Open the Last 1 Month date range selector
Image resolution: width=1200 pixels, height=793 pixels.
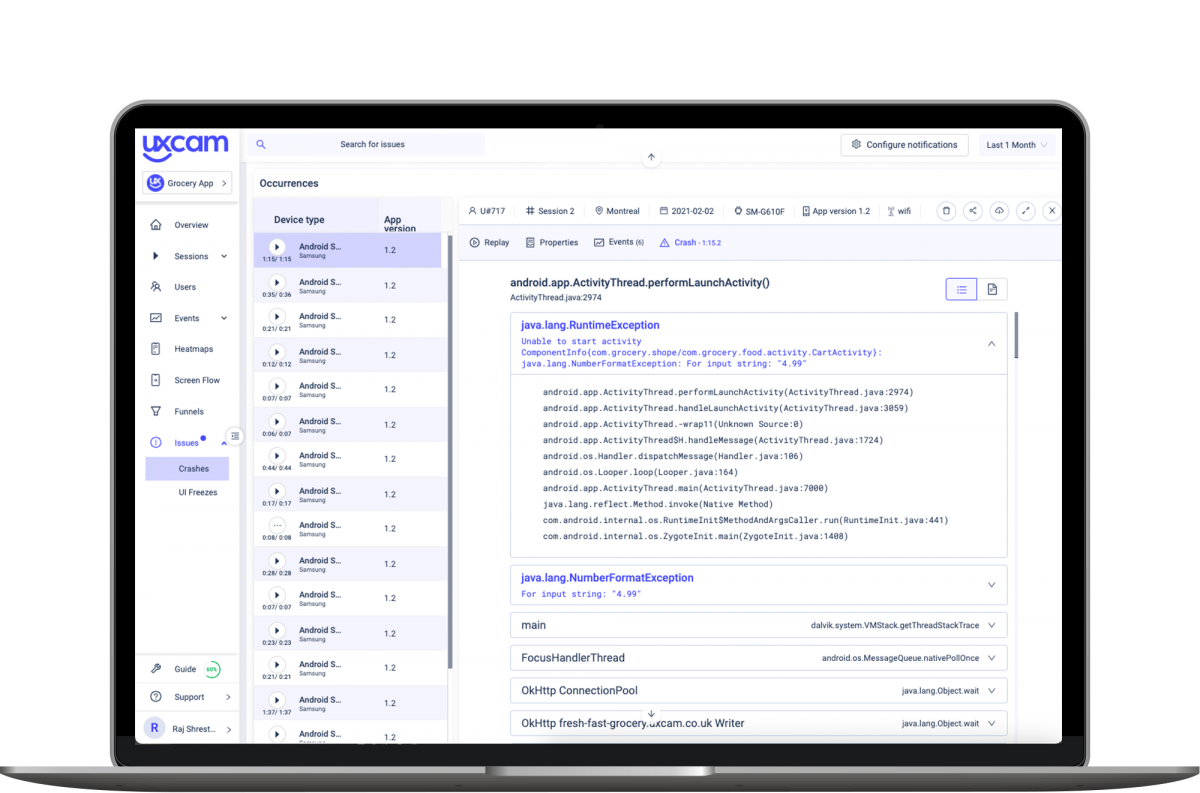(x=1014, y=144)
